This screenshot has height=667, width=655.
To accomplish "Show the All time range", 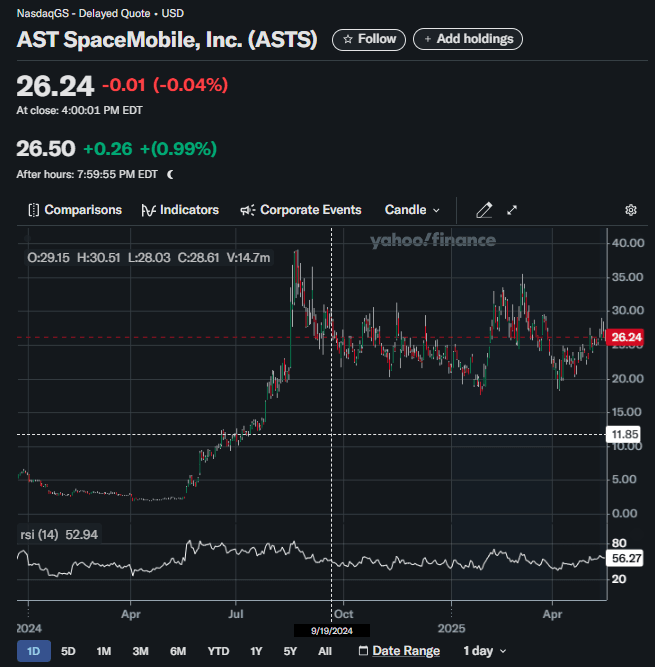I will [325, 651].
